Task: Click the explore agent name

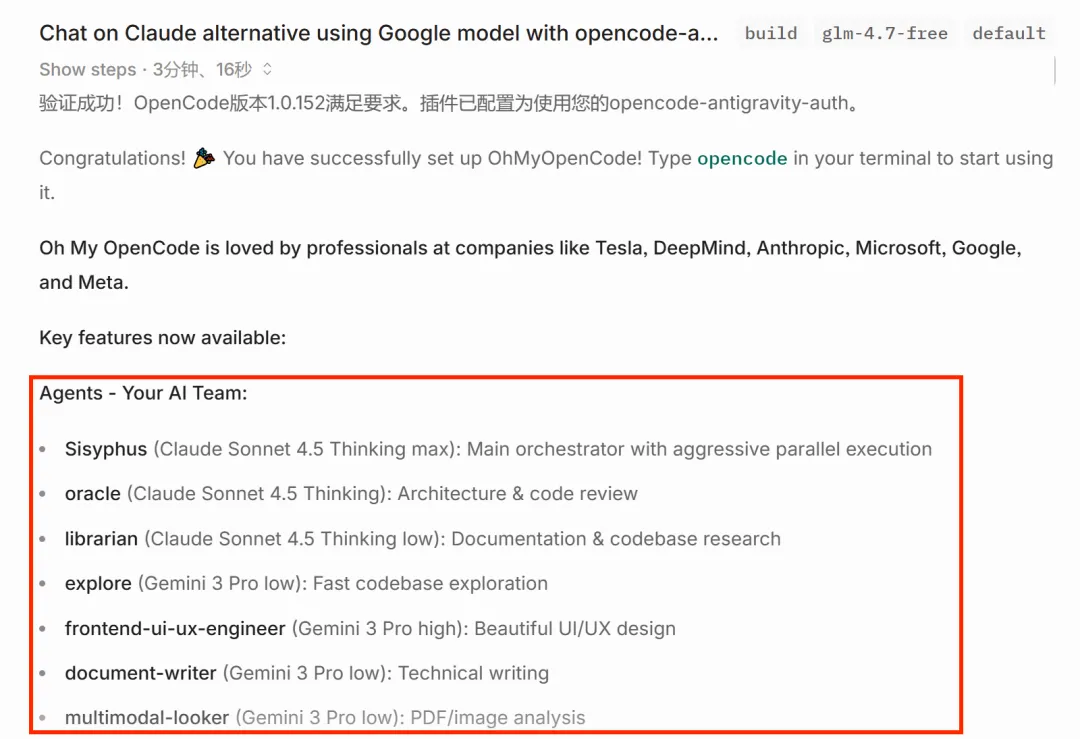Action: pos(98,583)
